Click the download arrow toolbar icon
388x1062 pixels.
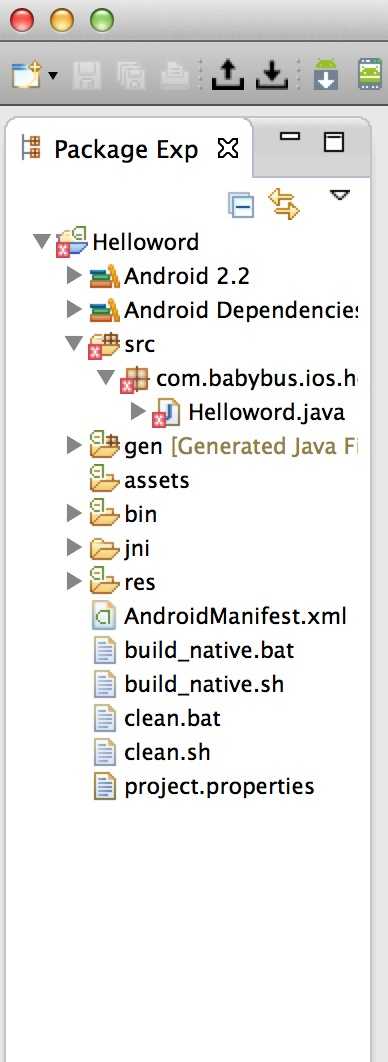(x=272, y=75)
